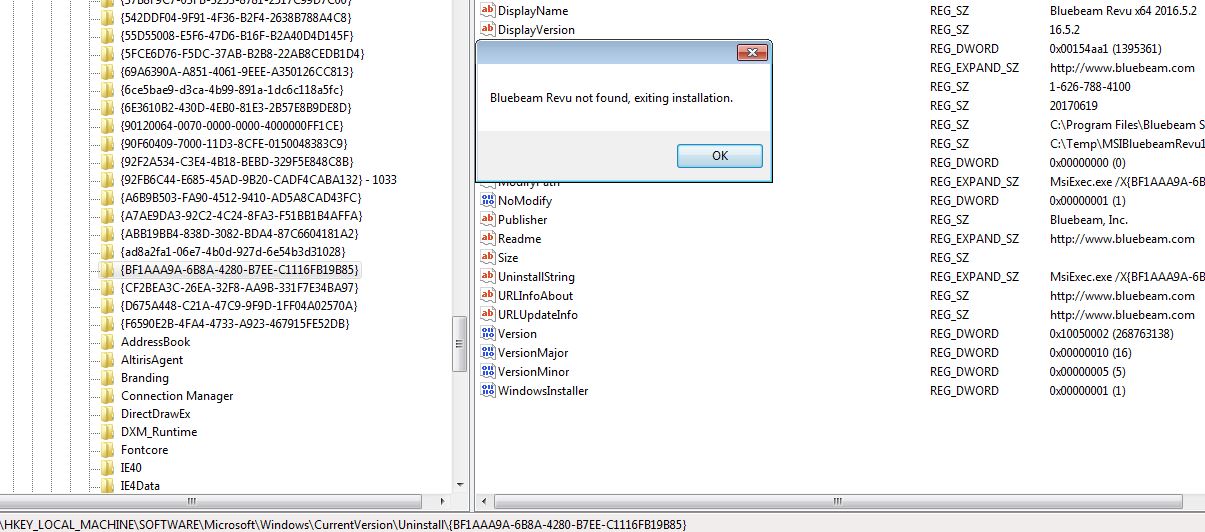The image size is (1205, 532).
Task: Click the phone number 1-626-788-4100
Action: tap(1090, 86)
